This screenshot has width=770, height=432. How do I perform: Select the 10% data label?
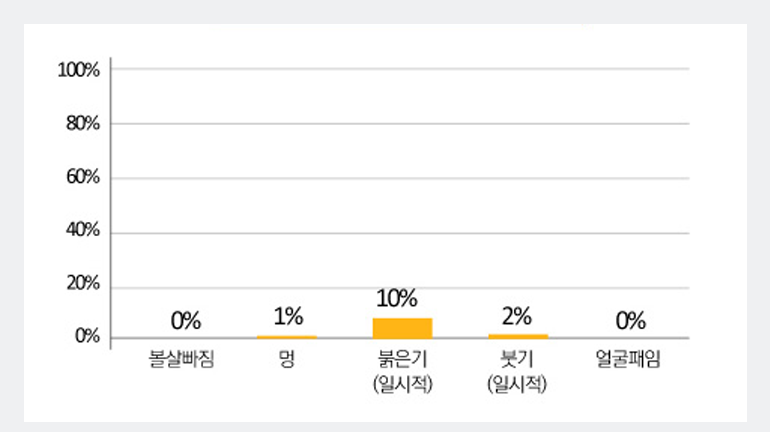coord(397,298)
